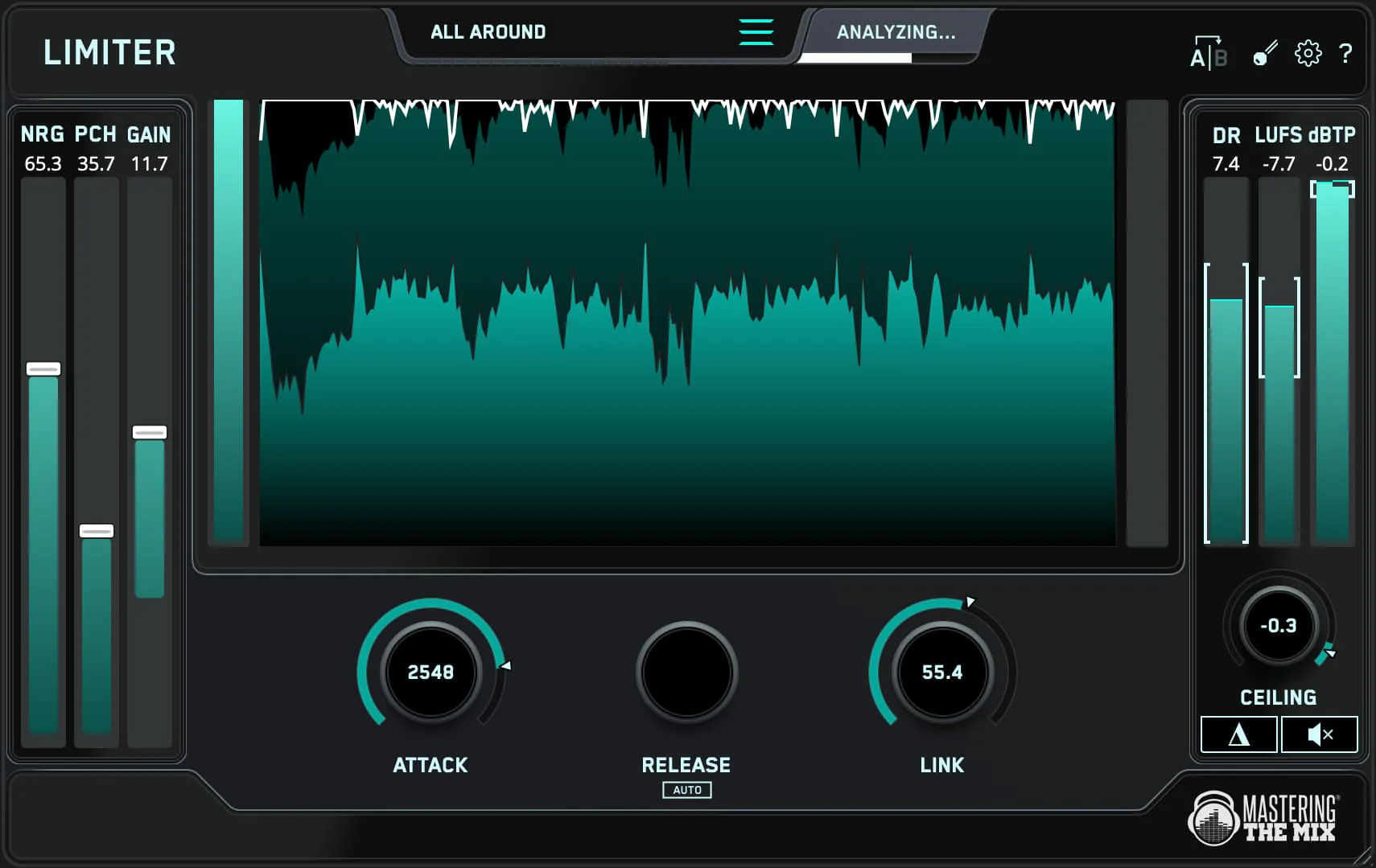
Task: Open the settings gear icon
Action: (x=1308, y=52)
